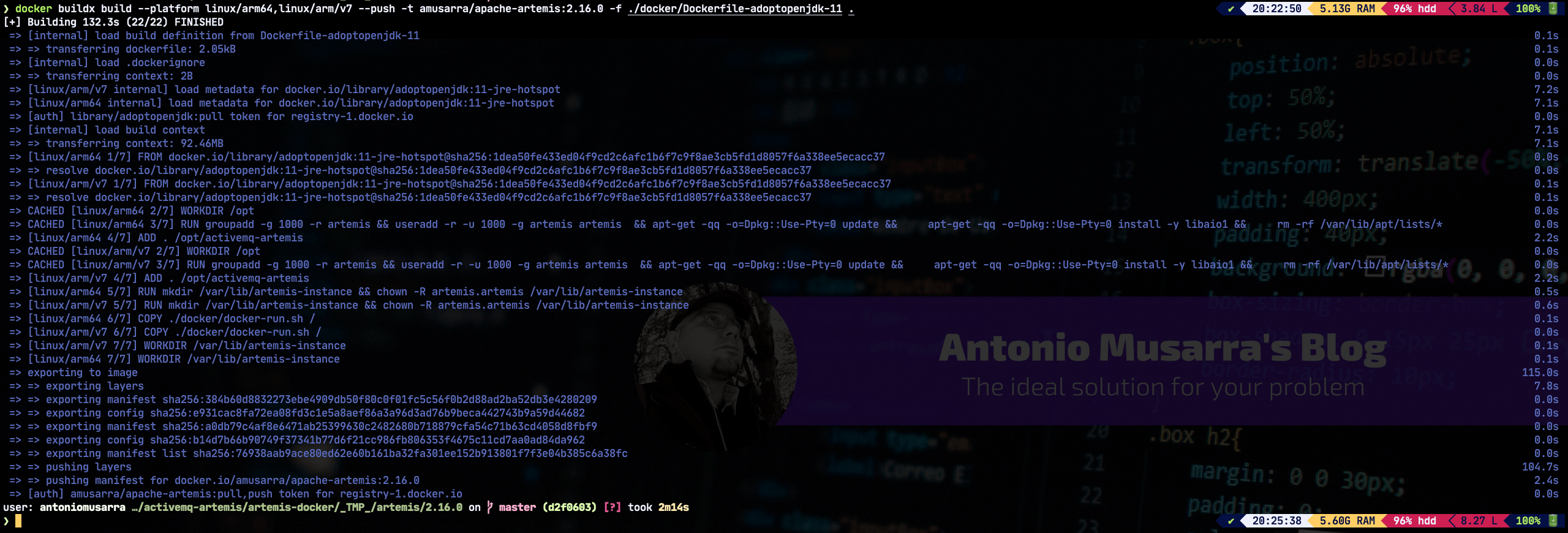Screen dimensions: 1568x533
Task: Click exporting config sha256:b14d7b66 line
Action: 297,440
